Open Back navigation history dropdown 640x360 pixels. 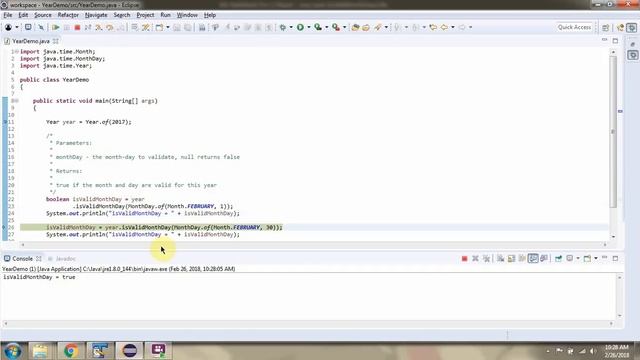point(453,27)
